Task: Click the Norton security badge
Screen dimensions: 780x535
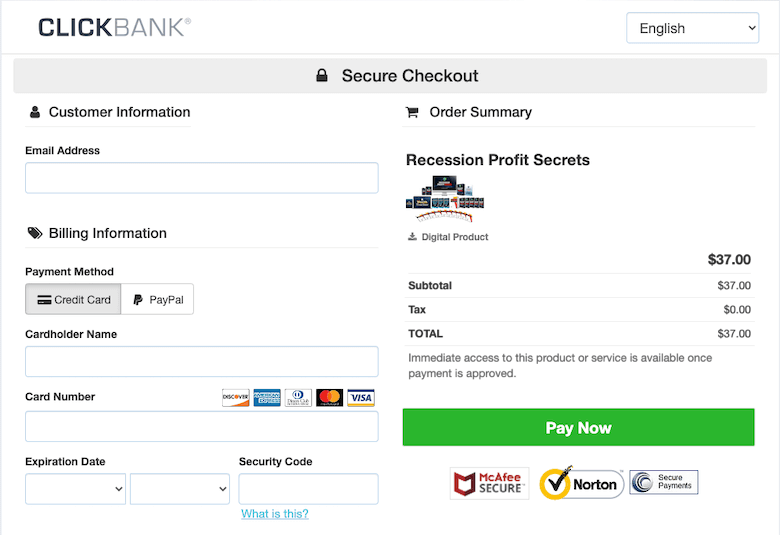Action: coord(581,484)
